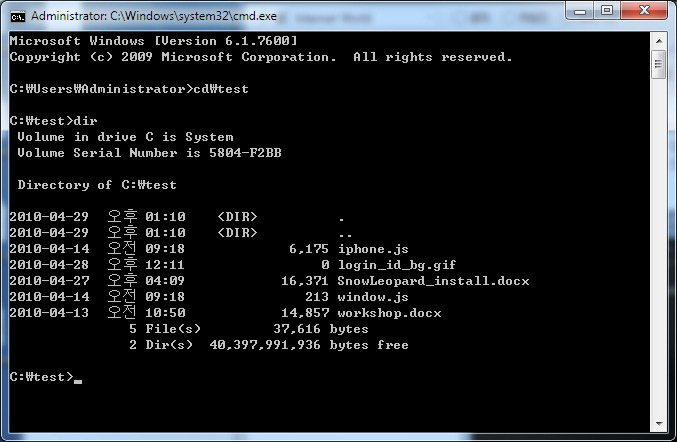Click the time '04:09'

[165, 281]
